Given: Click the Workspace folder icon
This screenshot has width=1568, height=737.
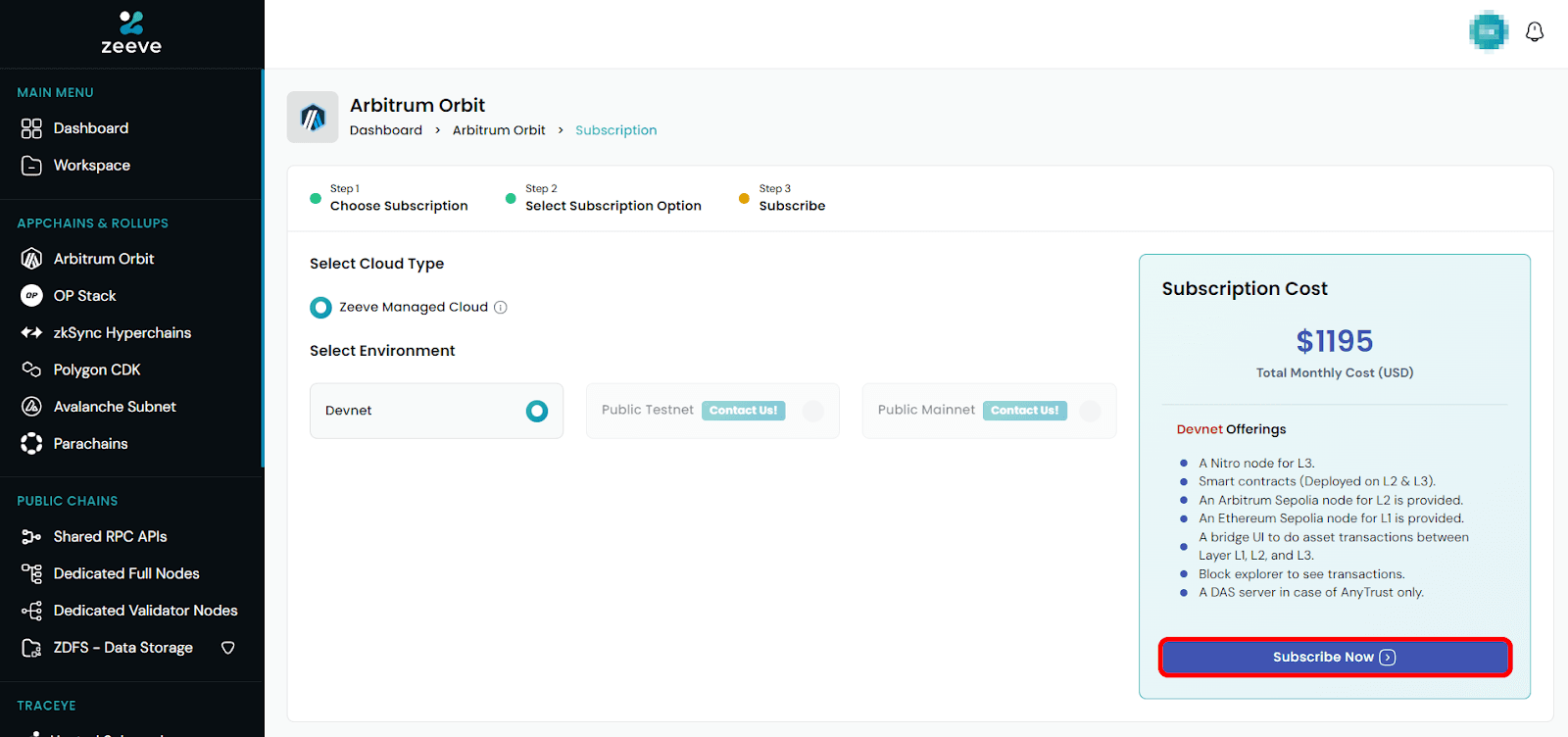Looking at the screenshot, I should [31, 166].
